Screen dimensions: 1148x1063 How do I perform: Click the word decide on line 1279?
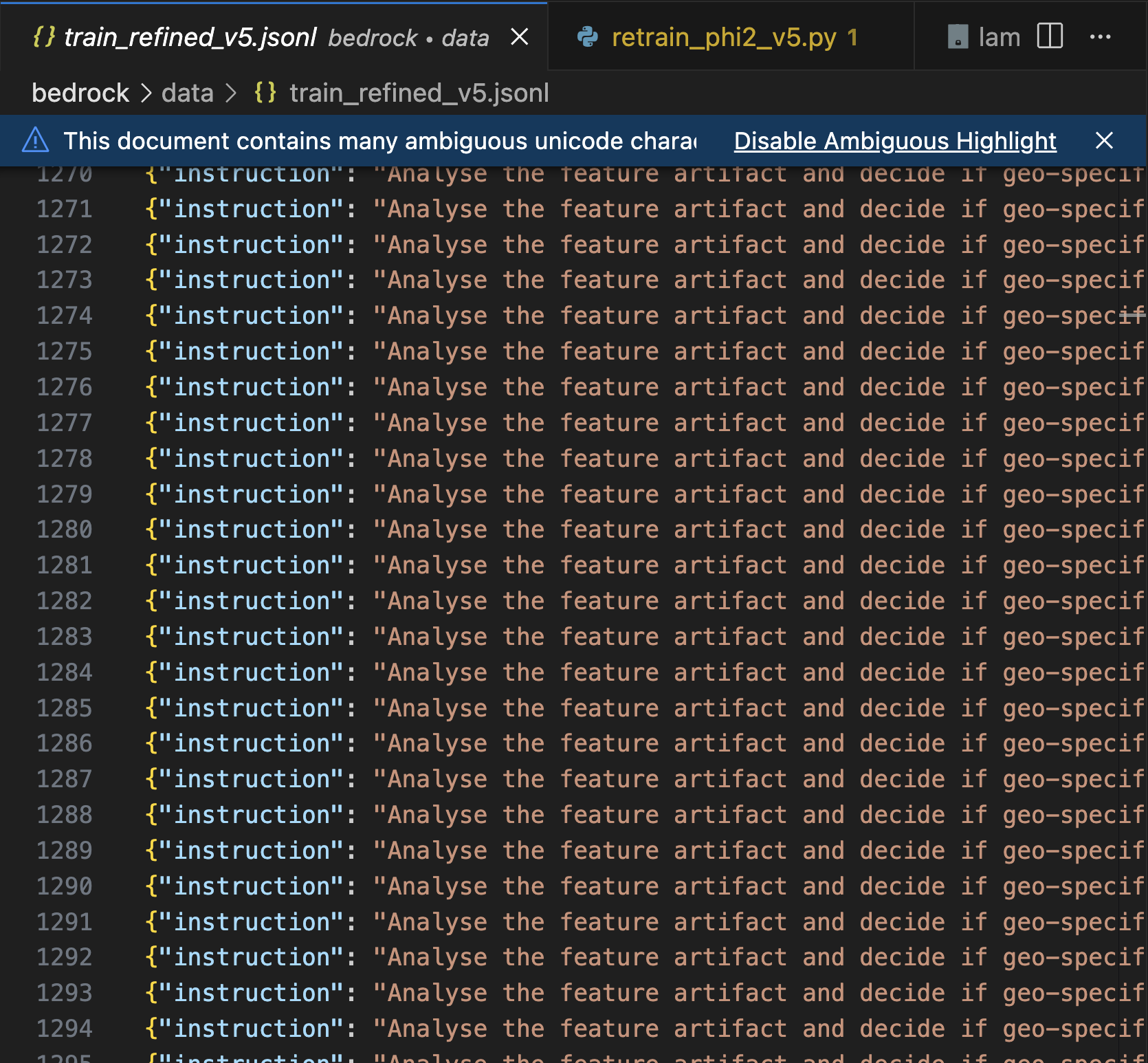click(x=902, y=494)
